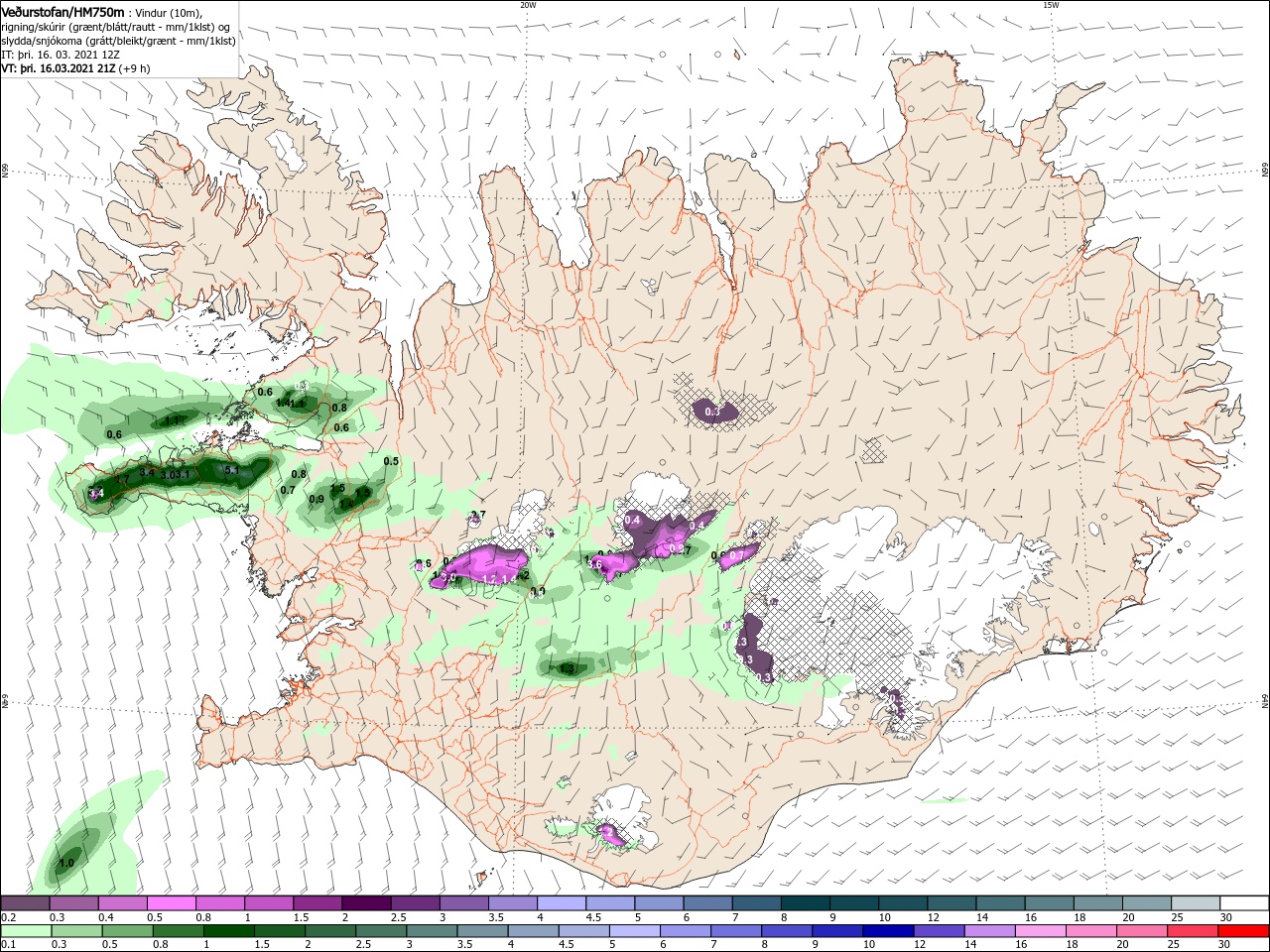Select the initial time line IT þri. 16. 03. 2021 12Z
1270x952 pixels.
point(61,56)
